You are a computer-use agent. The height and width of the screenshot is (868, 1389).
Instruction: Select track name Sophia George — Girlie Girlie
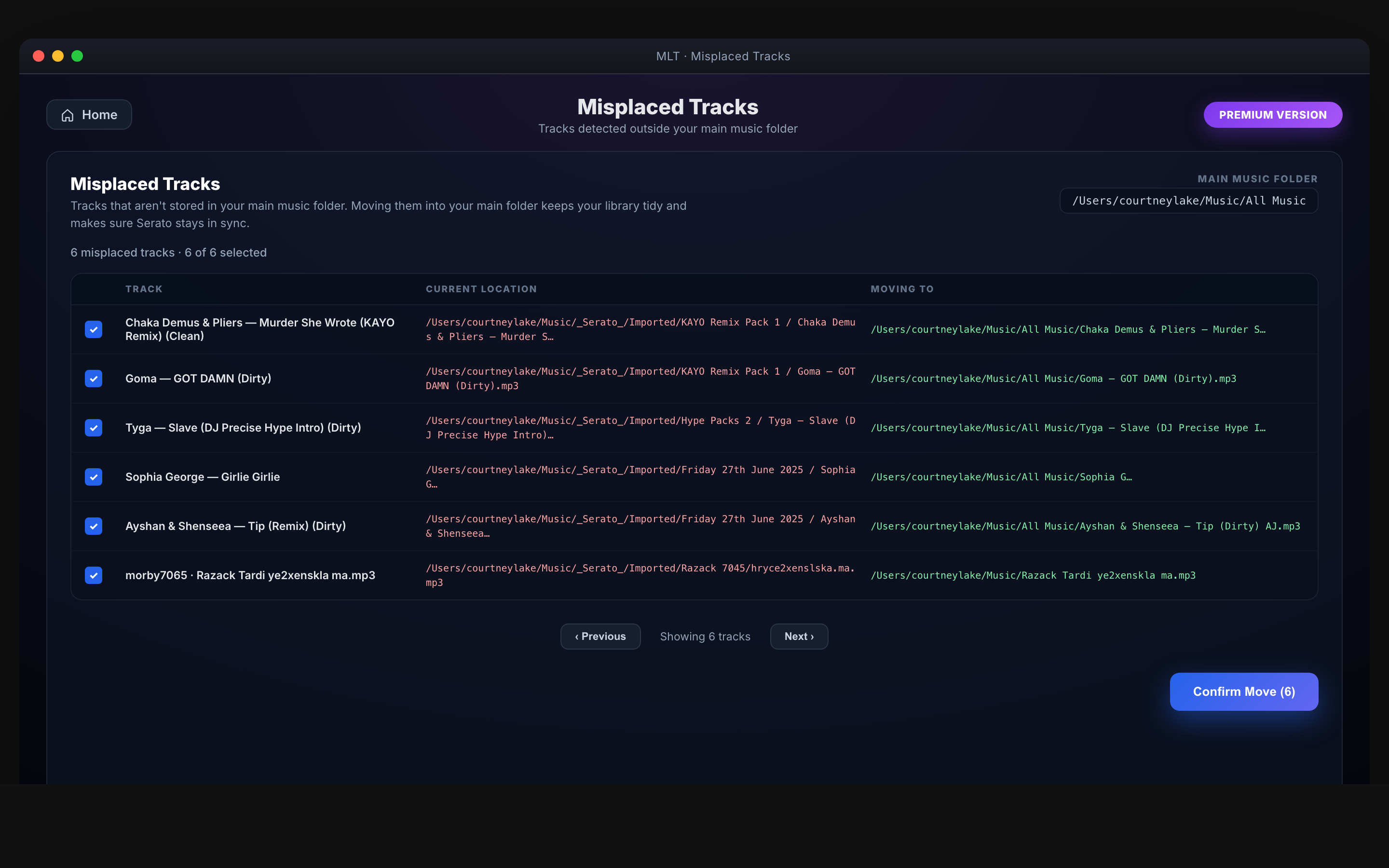203,477
